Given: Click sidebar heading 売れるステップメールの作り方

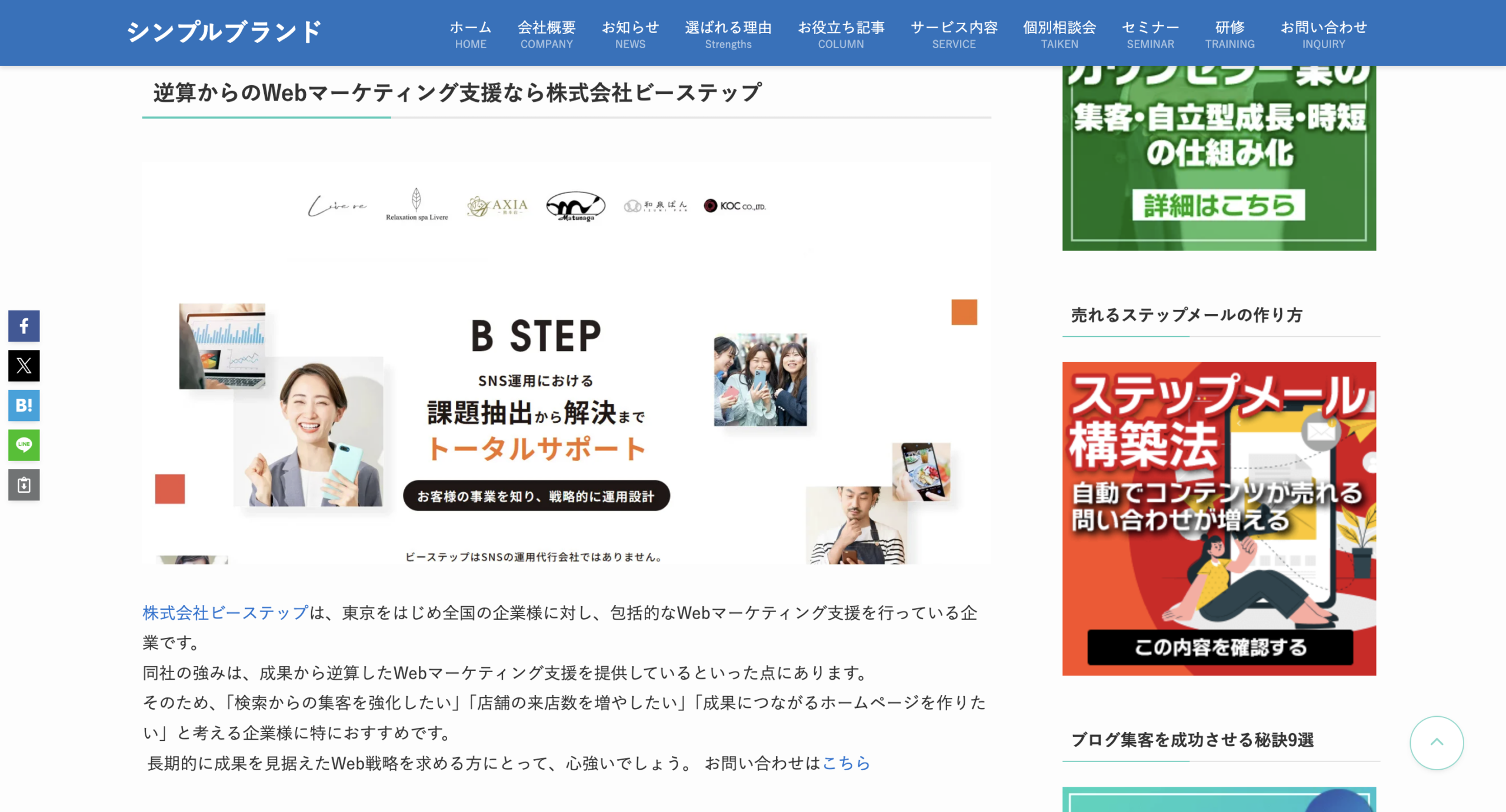Looking at the screenshot, I should [1187, 315].
